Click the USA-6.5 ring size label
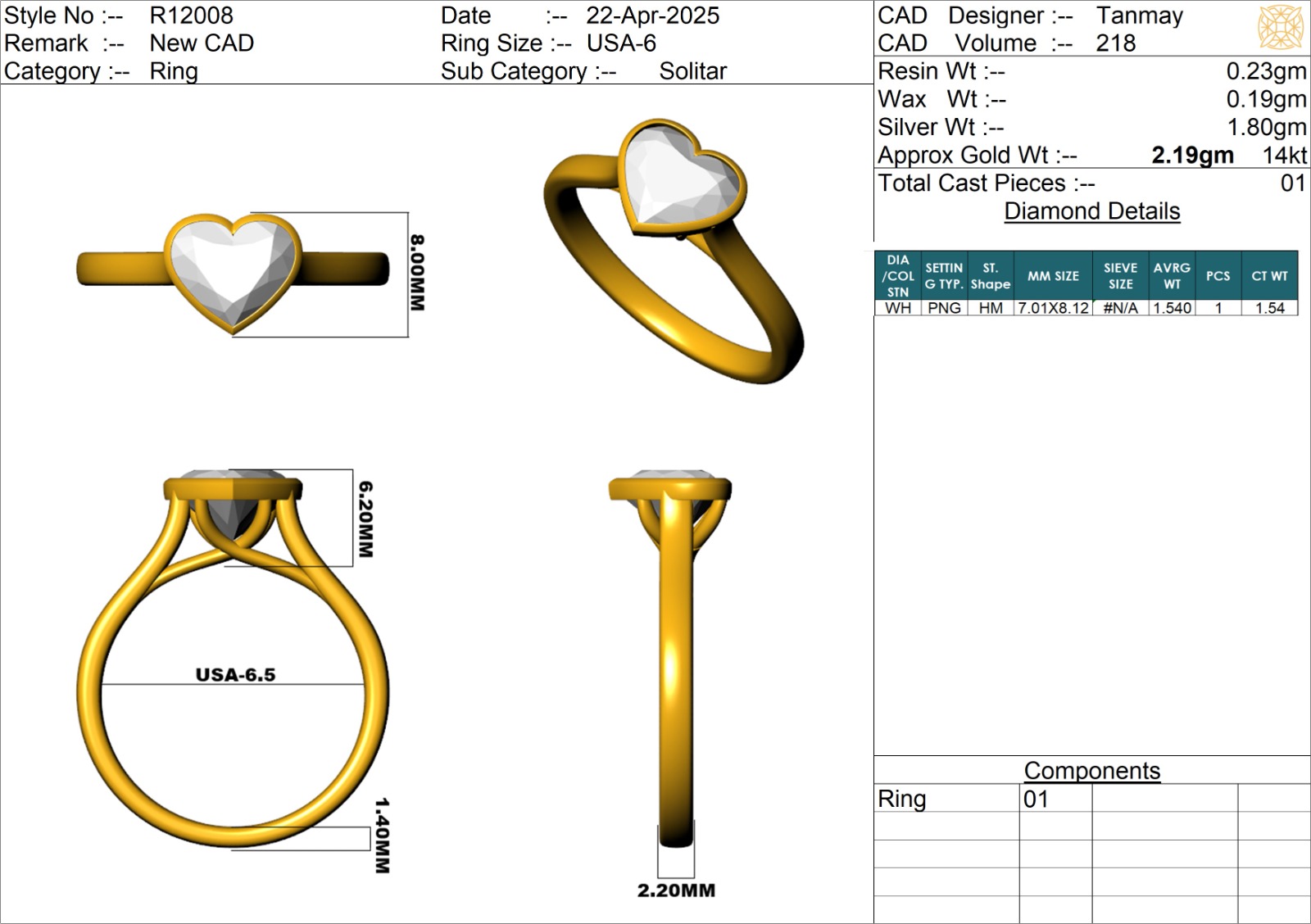Image resolution: width=1311 pixels, height=924 pixels. click(235, 675)
